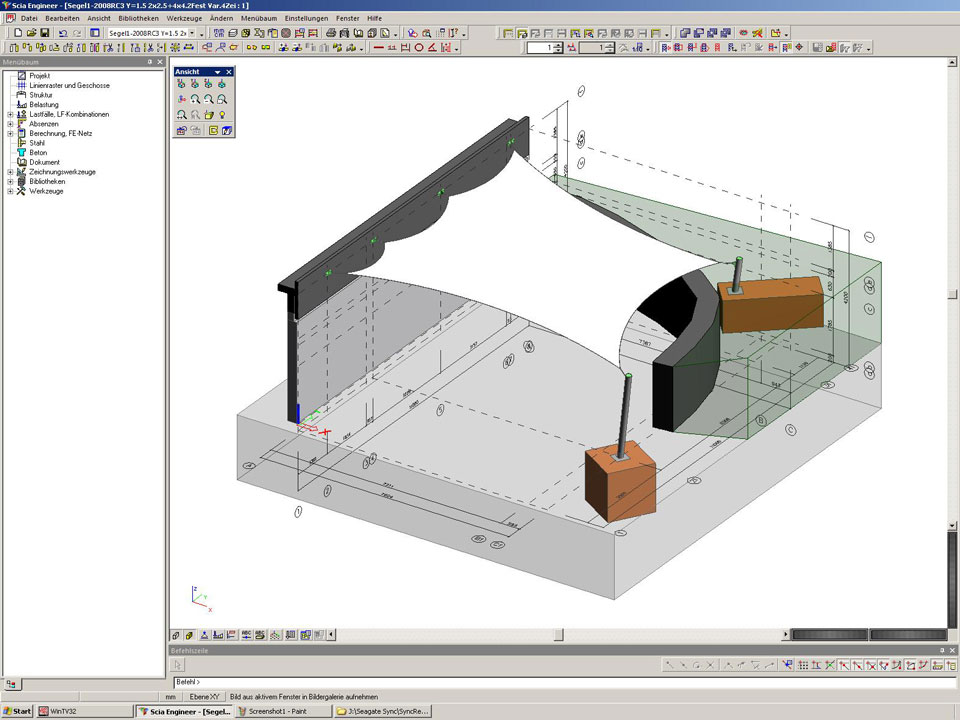This screenshot has width=960, height=720.
Task: Click the Open file folder icon
Action: pyautogui.click(x=31, y=33)
